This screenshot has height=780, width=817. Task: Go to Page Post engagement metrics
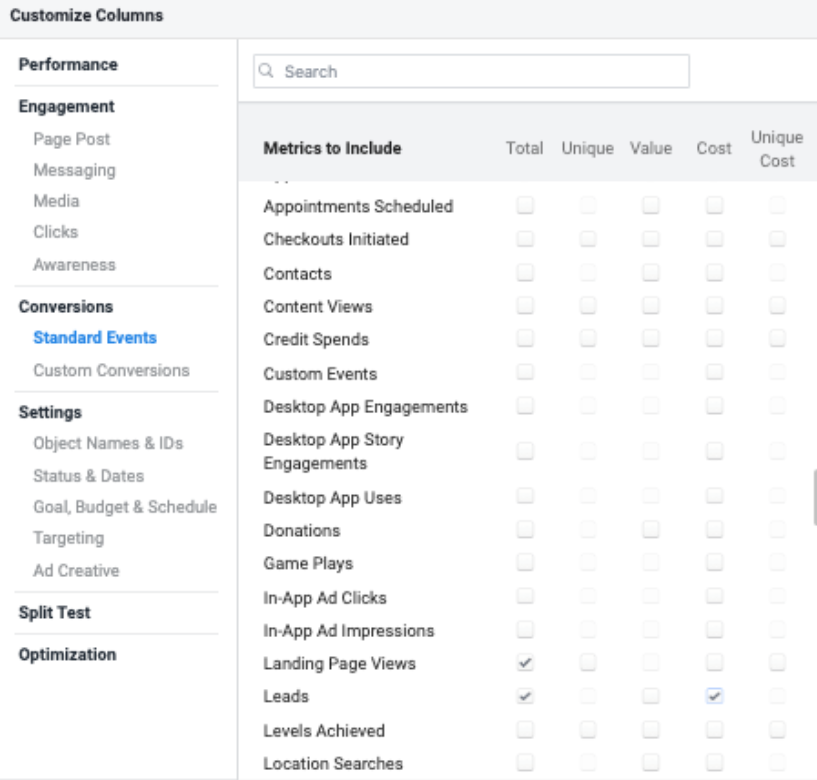click(72, 139)
